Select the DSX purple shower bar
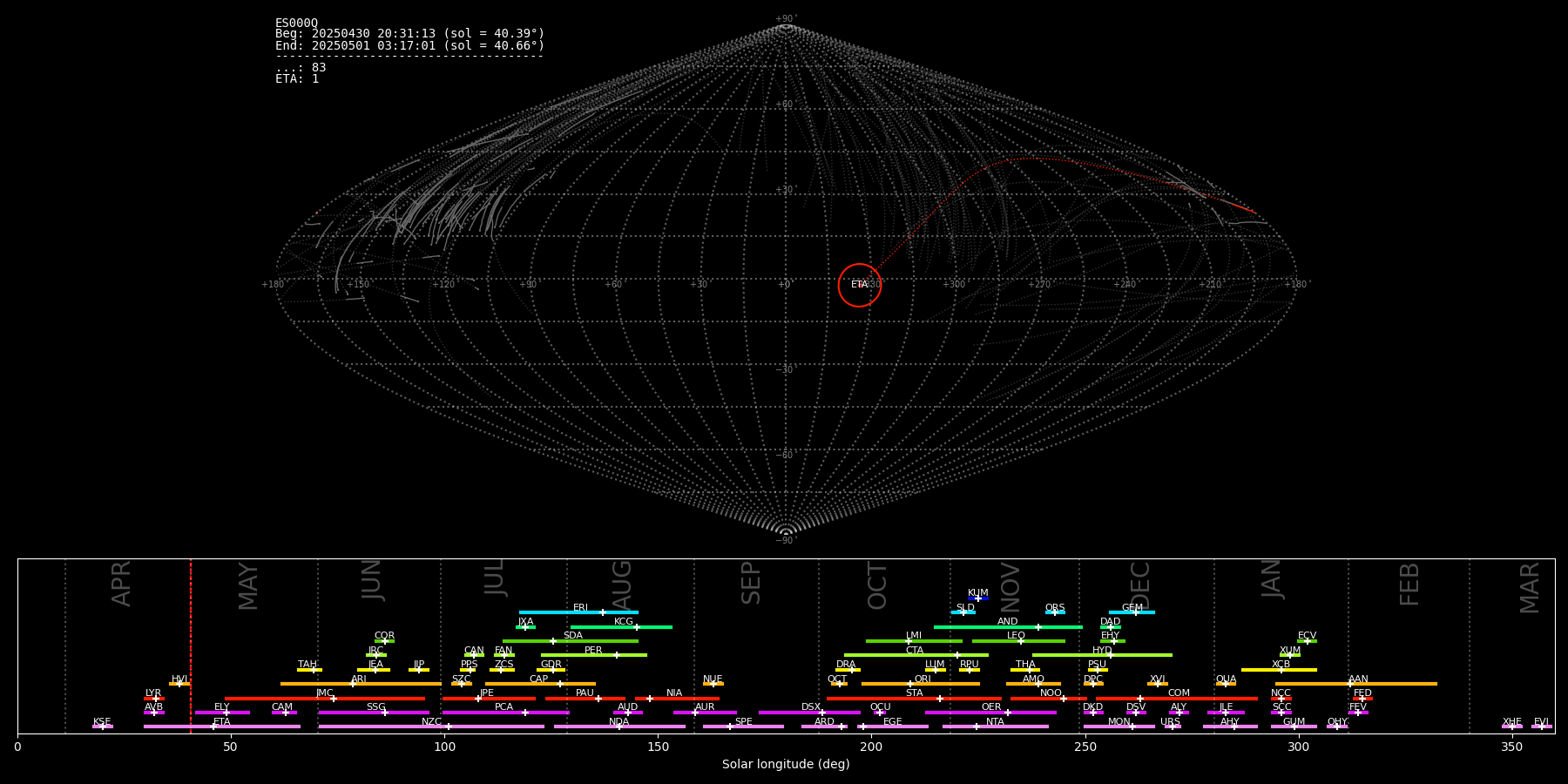The image size is (1568, 784). (x=809, y=713)
